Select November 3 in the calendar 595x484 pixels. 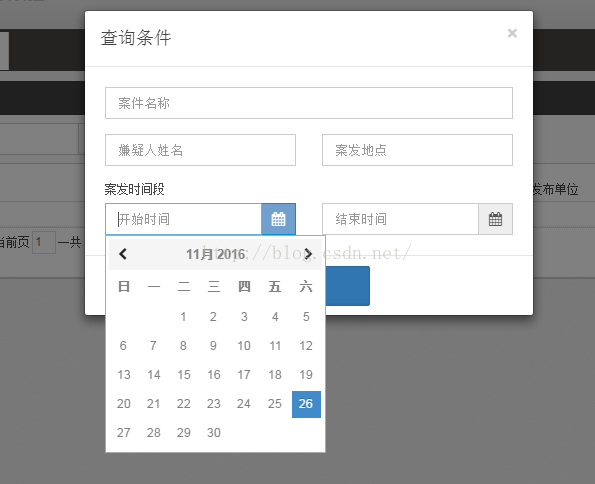pos(244,317)
